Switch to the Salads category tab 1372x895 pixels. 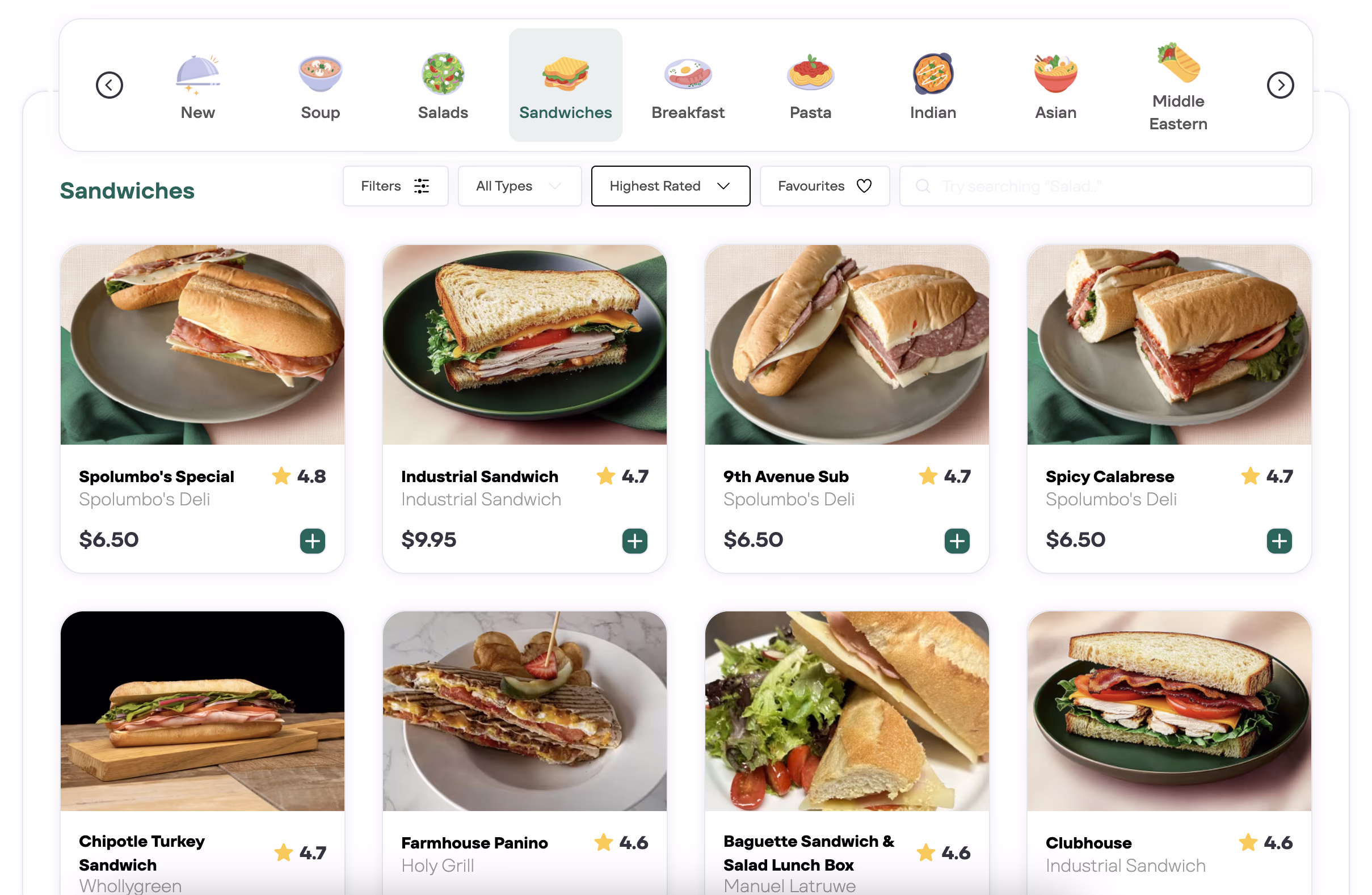pyautogui.click(x=443, y=85)
